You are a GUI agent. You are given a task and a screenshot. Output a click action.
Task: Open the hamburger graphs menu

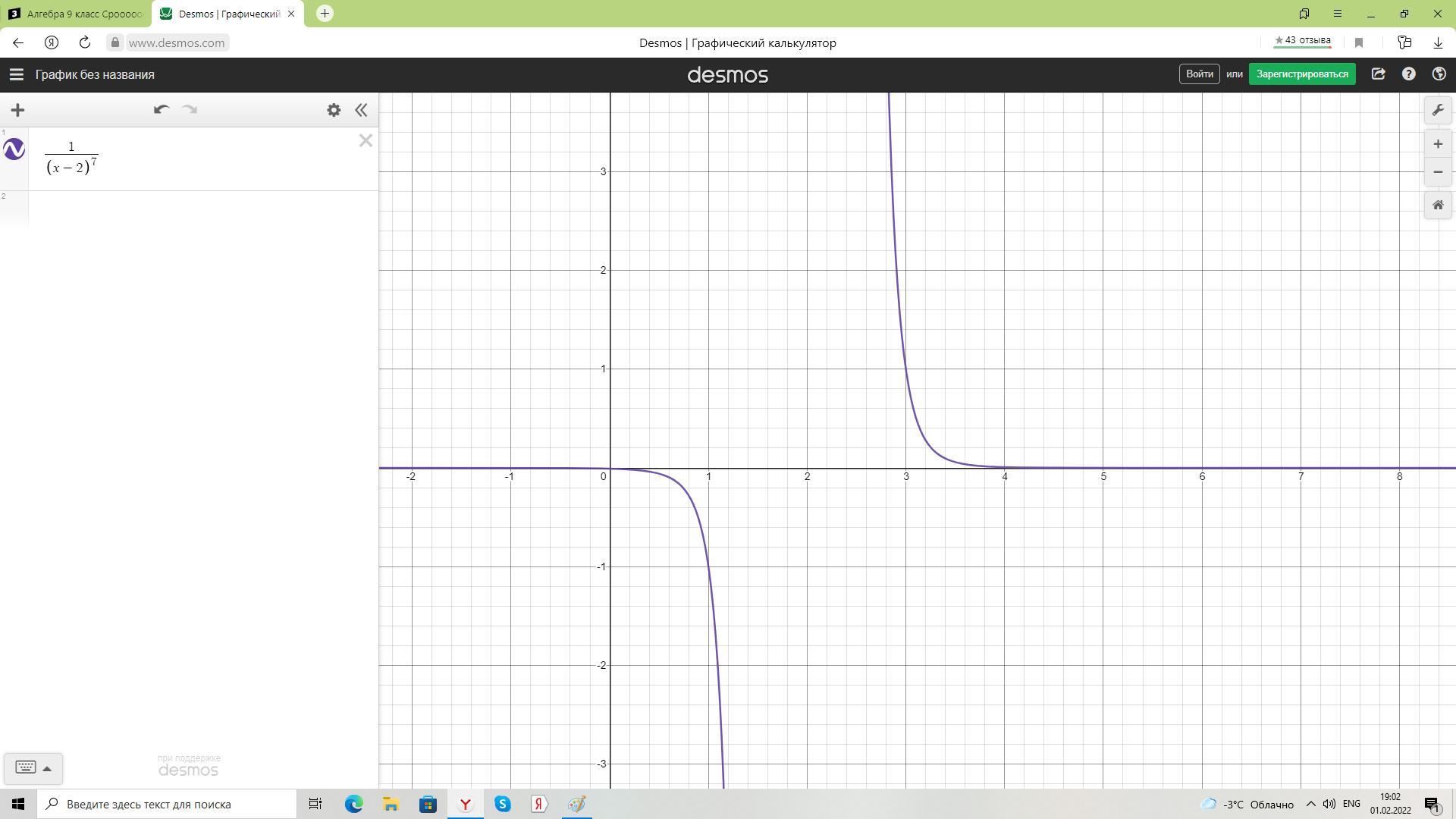point(16,74)
